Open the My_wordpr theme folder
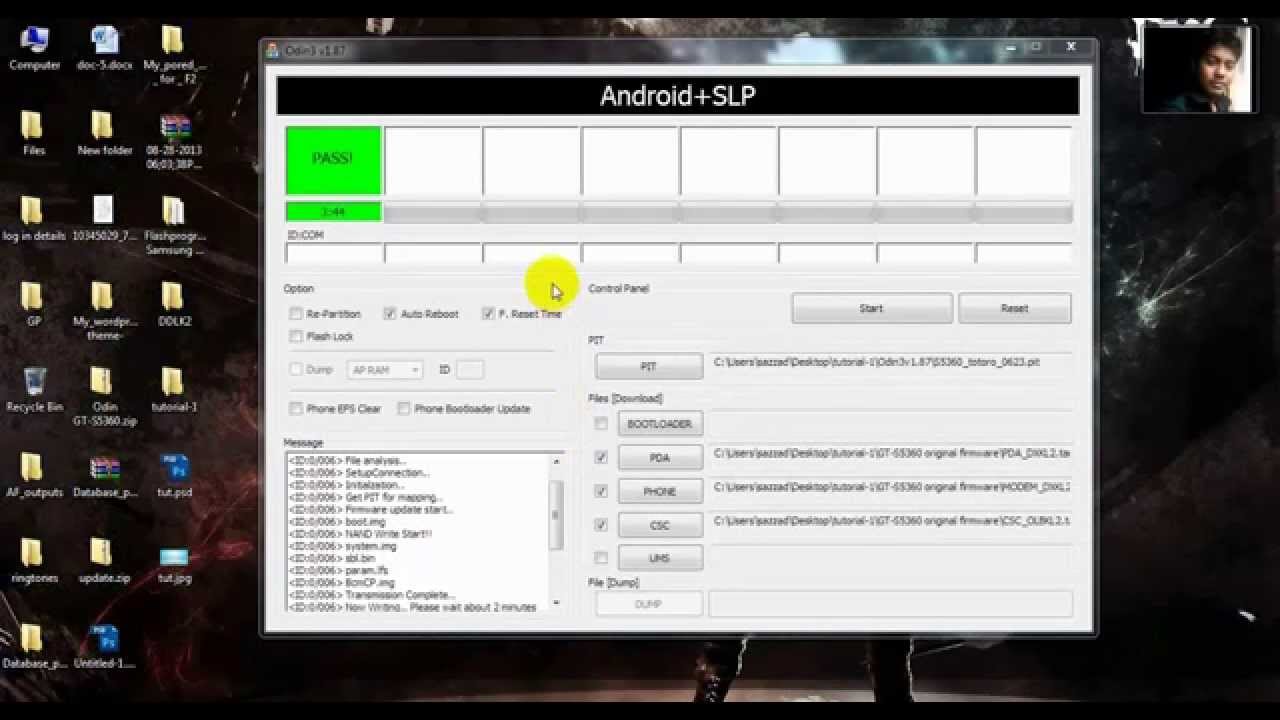This screenshot has width=1280, height=720. point(104,311)
